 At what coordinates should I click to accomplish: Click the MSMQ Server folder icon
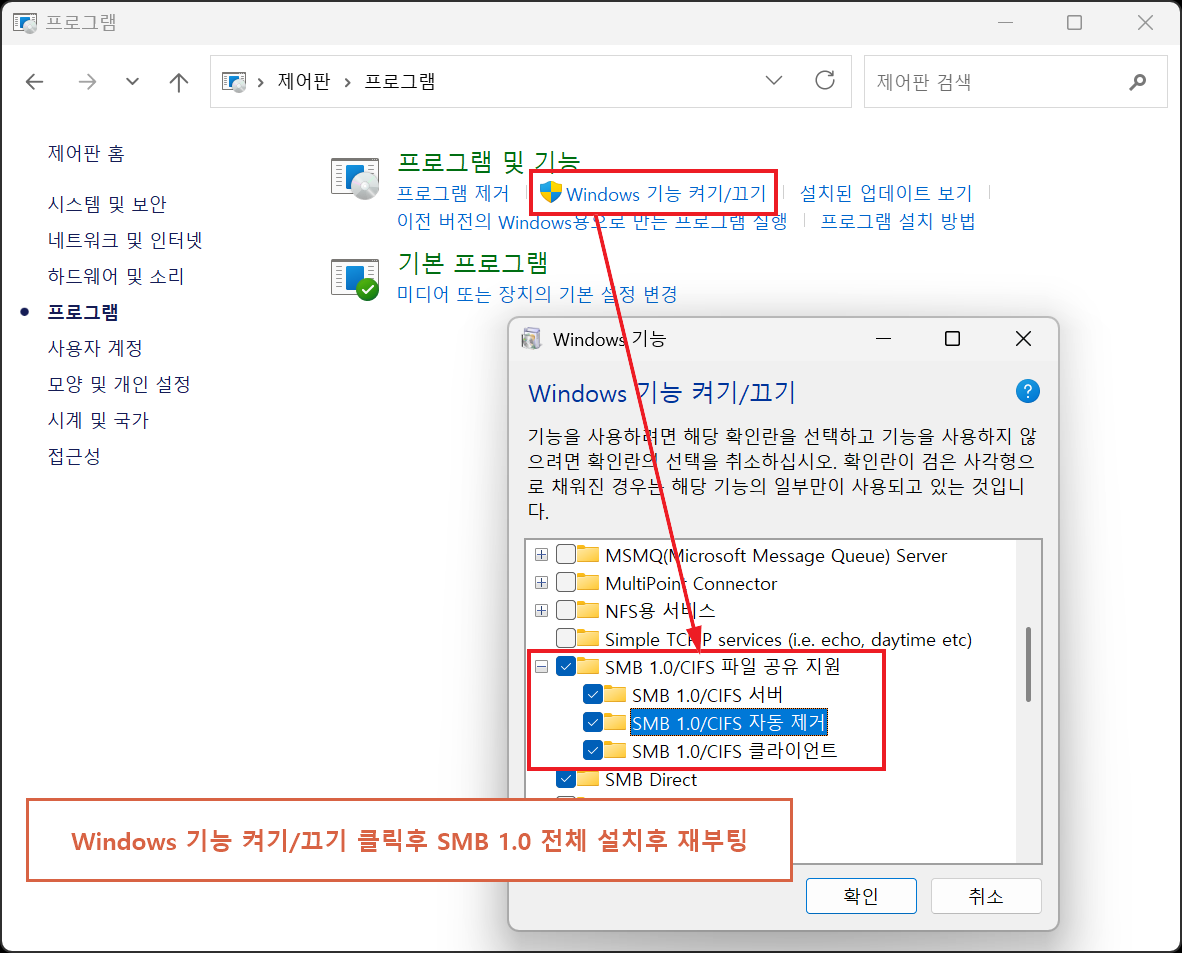pyautogui.click(x=588, y=555)
